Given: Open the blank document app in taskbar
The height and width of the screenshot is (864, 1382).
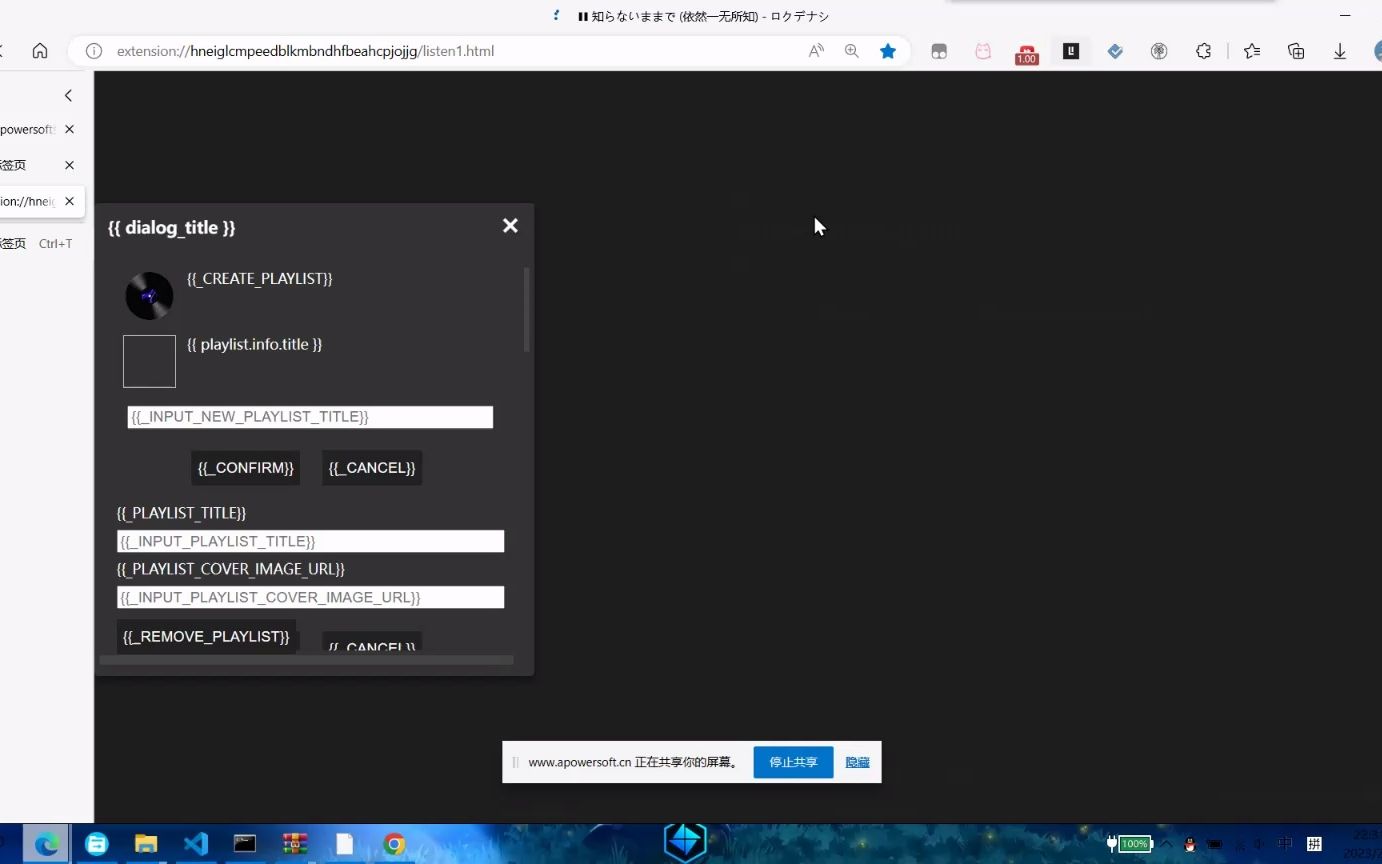Looking at the screenshot, I should coord(344,845).
